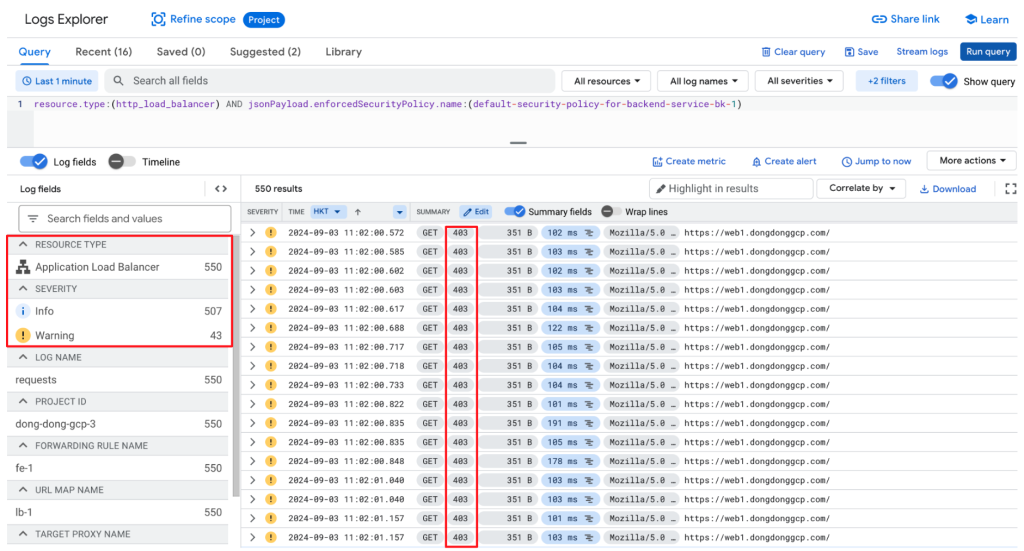Open the All resources dropdown
Viewport: 1024px width, 551px height.
[606, 81]
